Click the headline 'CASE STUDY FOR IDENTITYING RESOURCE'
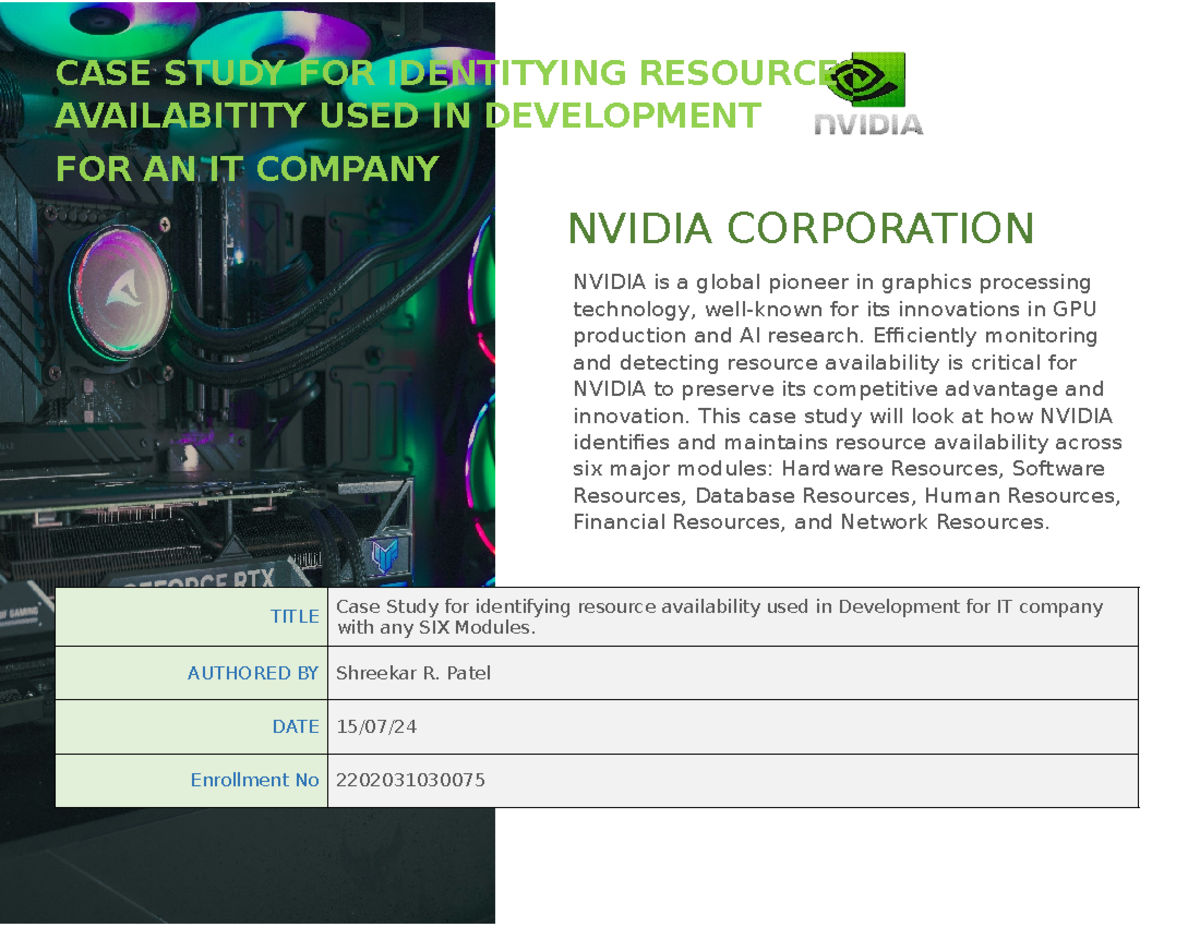Viewport: 1200px width, 927px height. point(447,73)
